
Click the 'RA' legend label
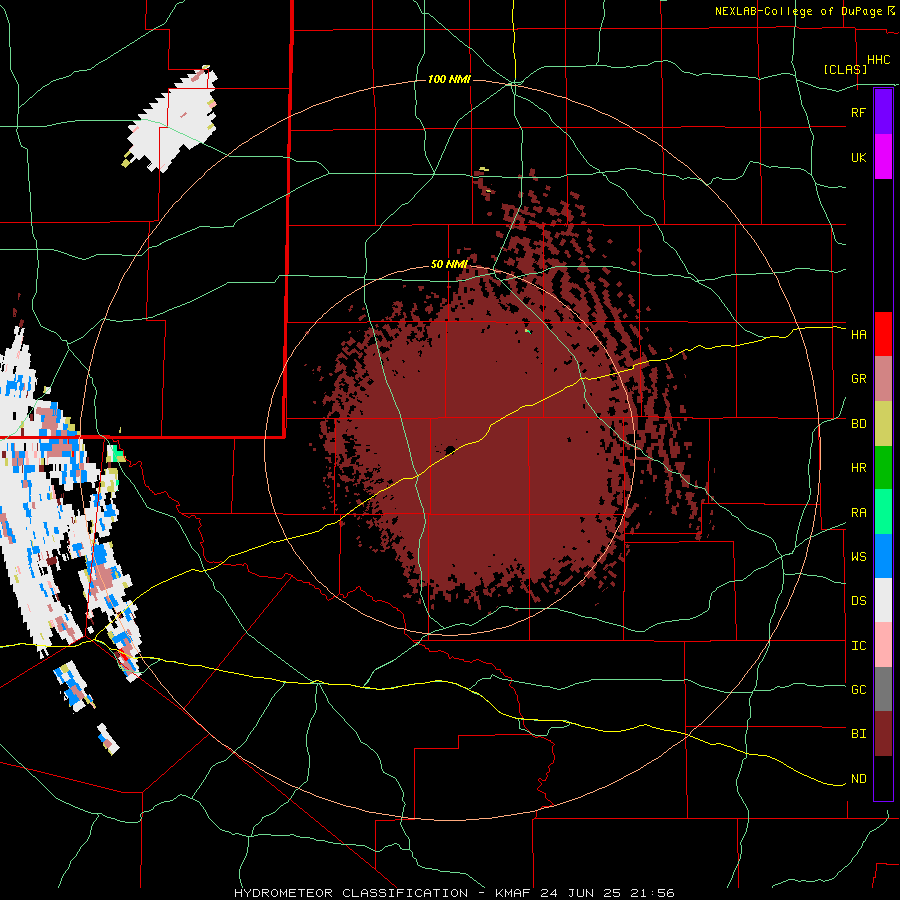coord(858,513)
